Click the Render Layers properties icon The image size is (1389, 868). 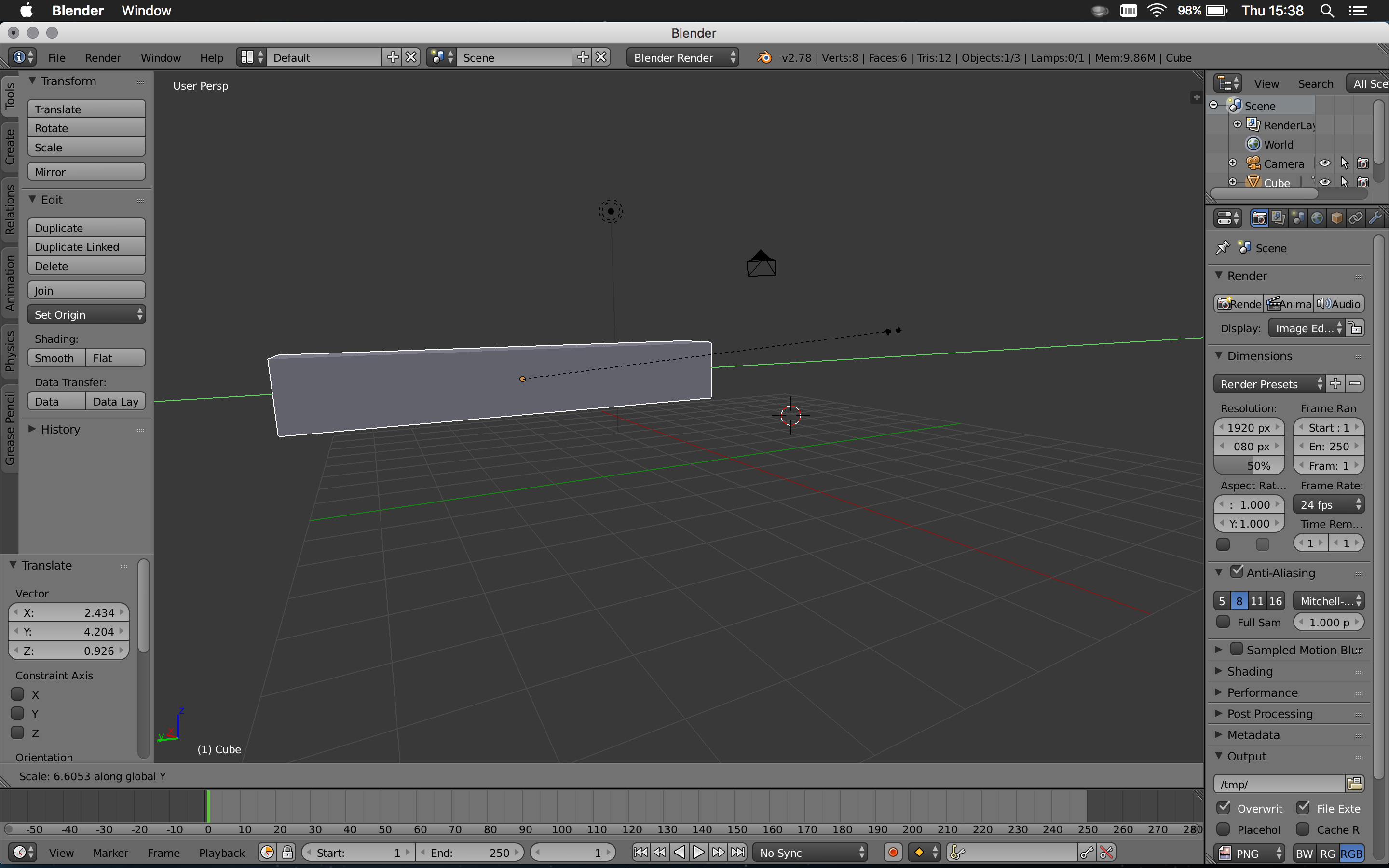(1278, 218)
